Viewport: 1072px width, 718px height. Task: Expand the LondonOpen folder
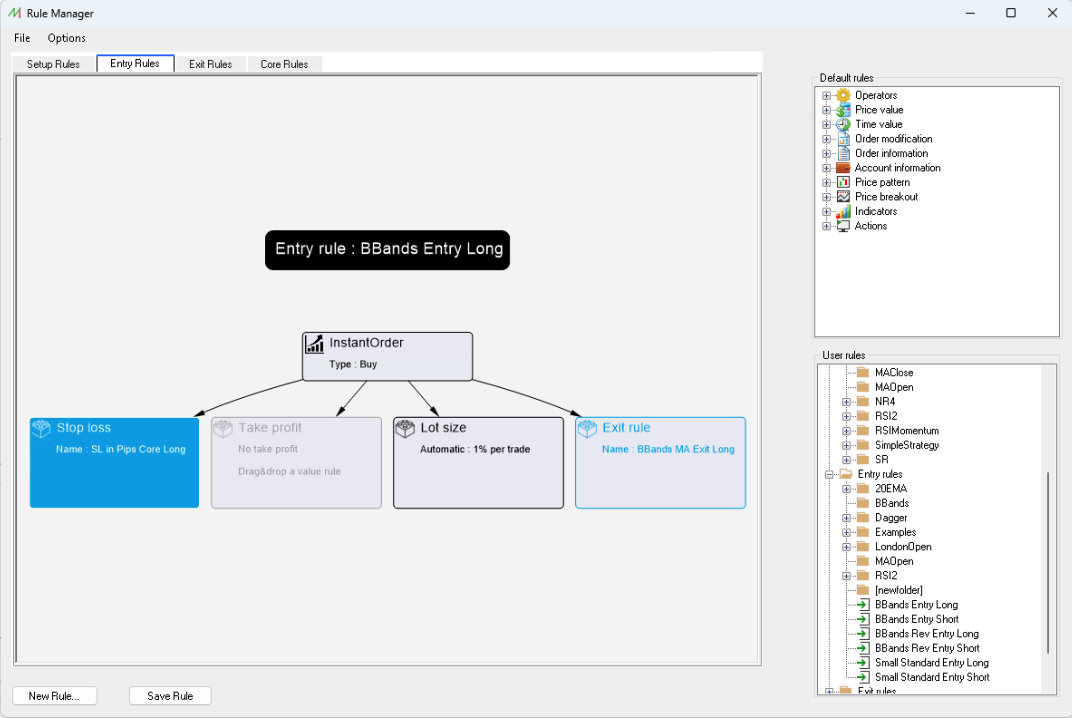(x=846, y=547)
